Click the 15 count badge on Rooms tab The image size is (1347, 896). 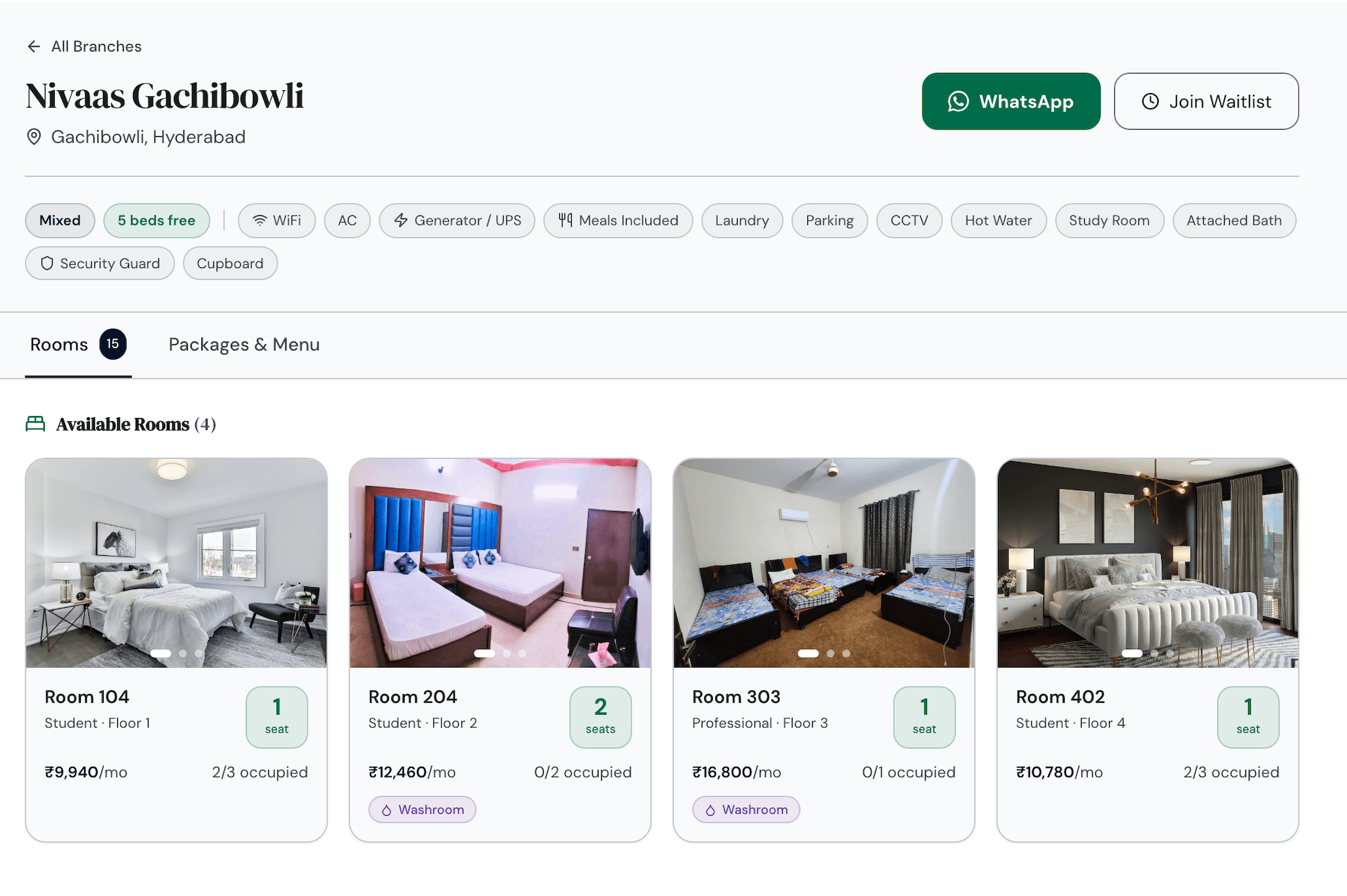[x=112, y=344]
